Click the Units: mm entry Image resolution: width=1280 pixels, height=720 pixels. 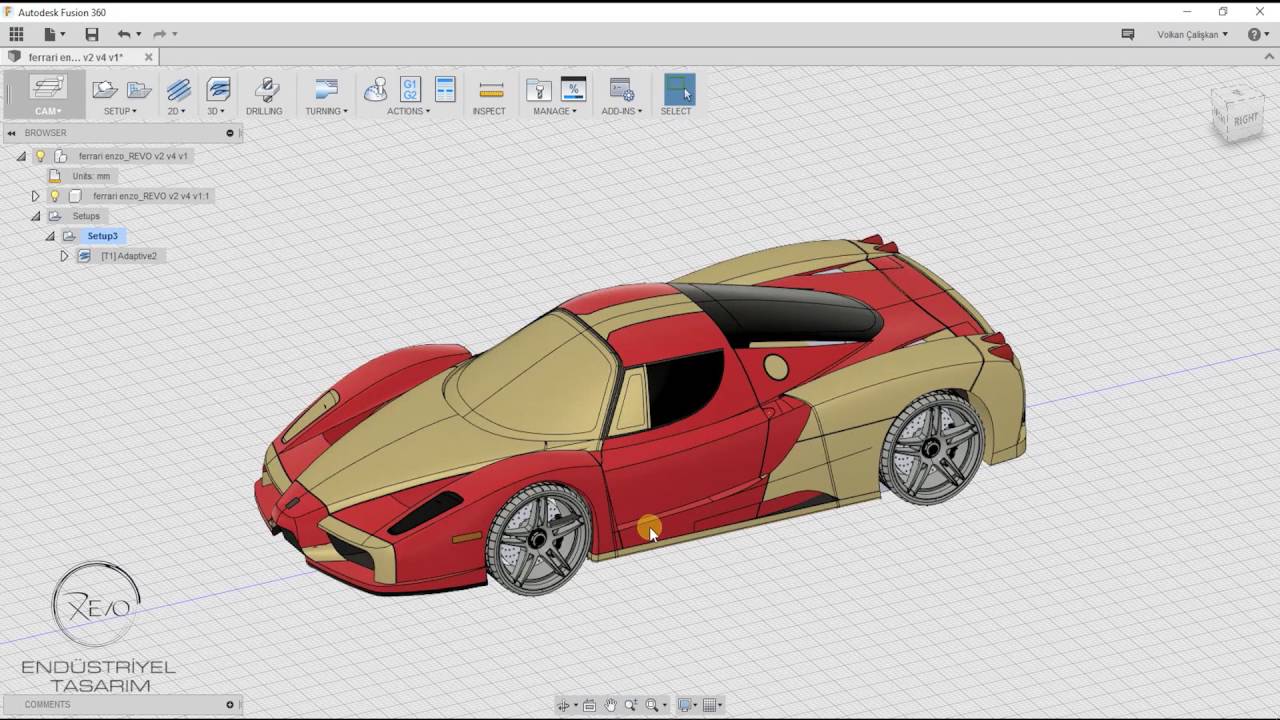(91, 176)
